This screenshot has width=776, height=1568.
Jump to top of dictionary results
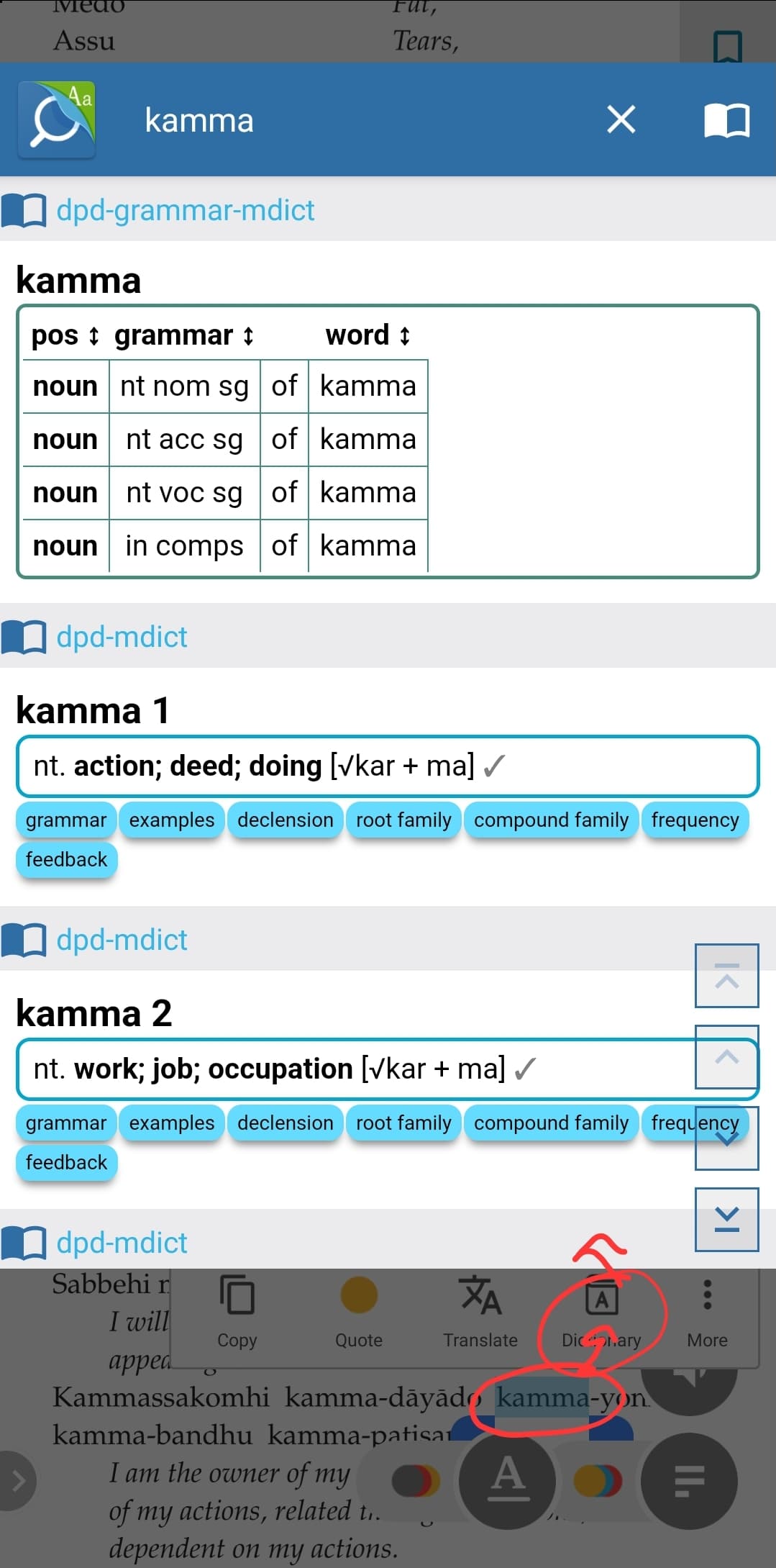click(726, 976)
